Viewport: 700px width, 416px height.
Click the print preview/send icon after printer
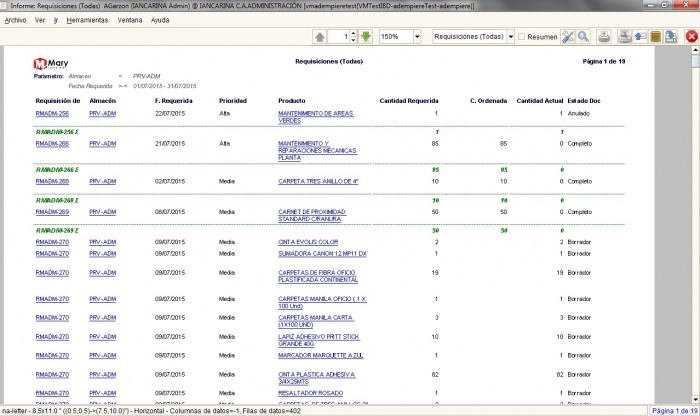(x=625, y=37)
